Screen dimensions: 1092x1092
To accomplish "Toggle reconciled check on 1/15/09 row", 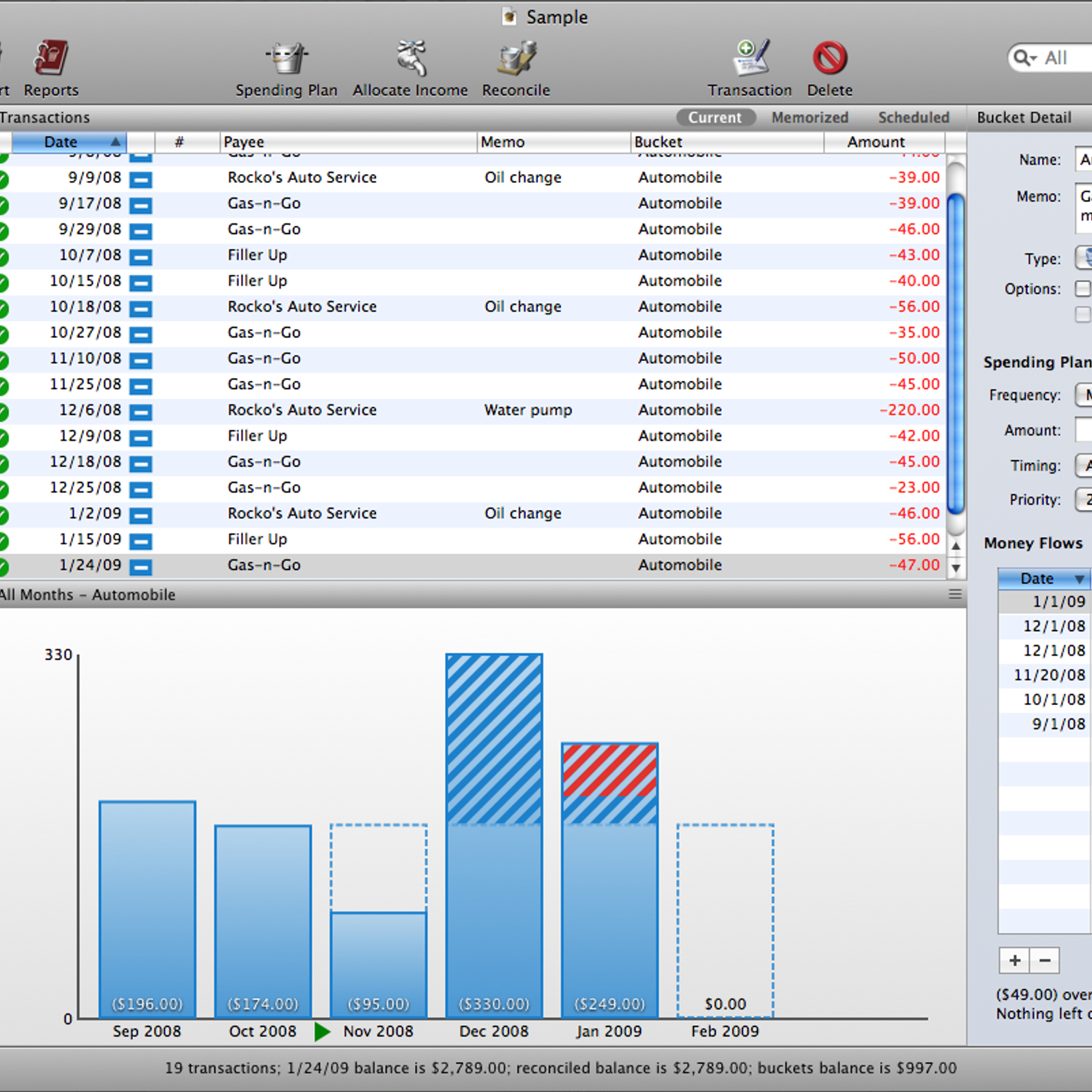I will (3, 541).
